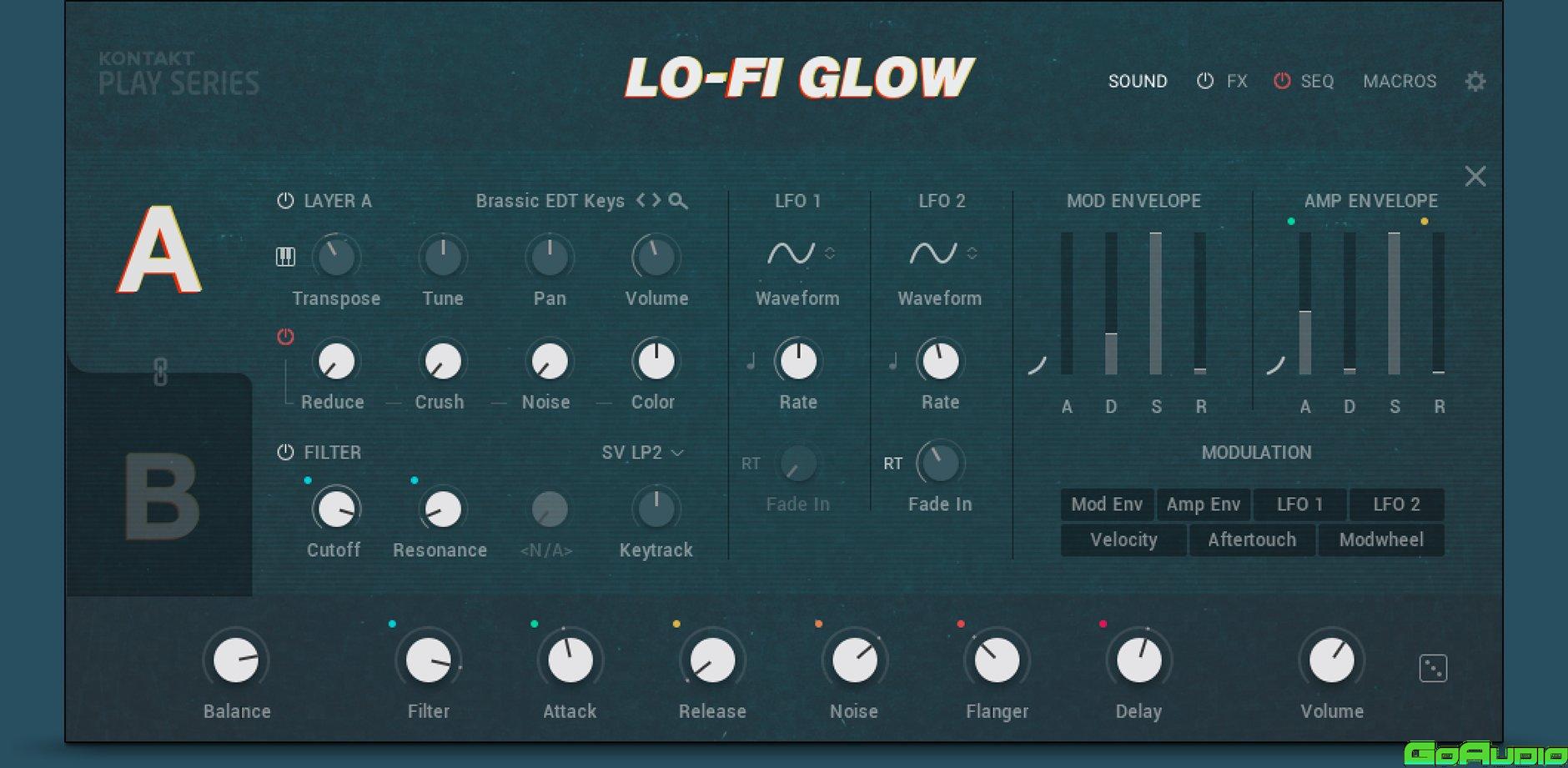Viewport: 1568px width, 768px height.
Task: Adjust Amp Envelope Attack slider
Action: click(1305, 304)
